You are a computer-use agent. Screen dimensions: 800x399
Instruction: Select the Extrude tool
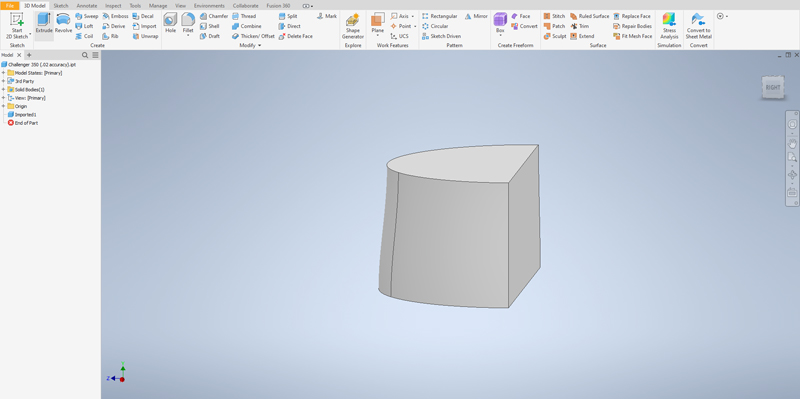44,23
